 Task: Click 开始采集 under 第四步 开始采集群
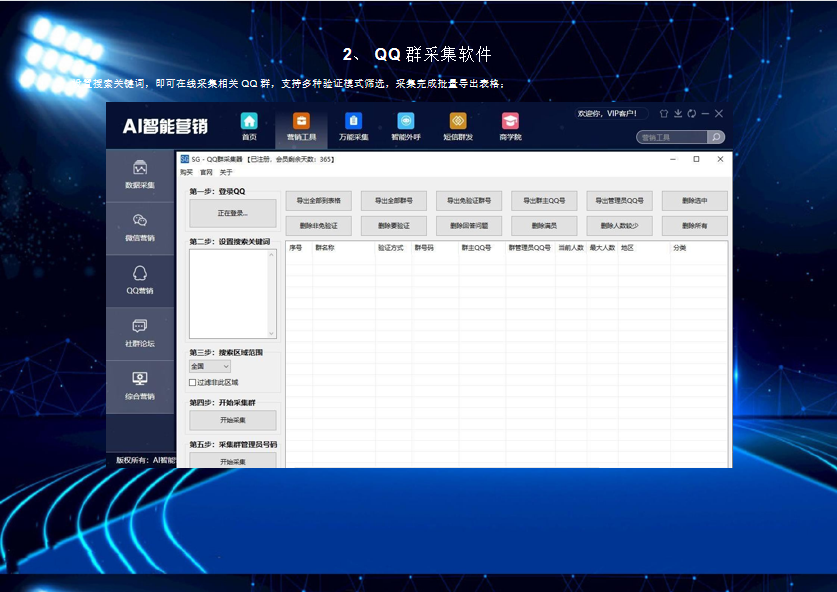tap(233, 420)
